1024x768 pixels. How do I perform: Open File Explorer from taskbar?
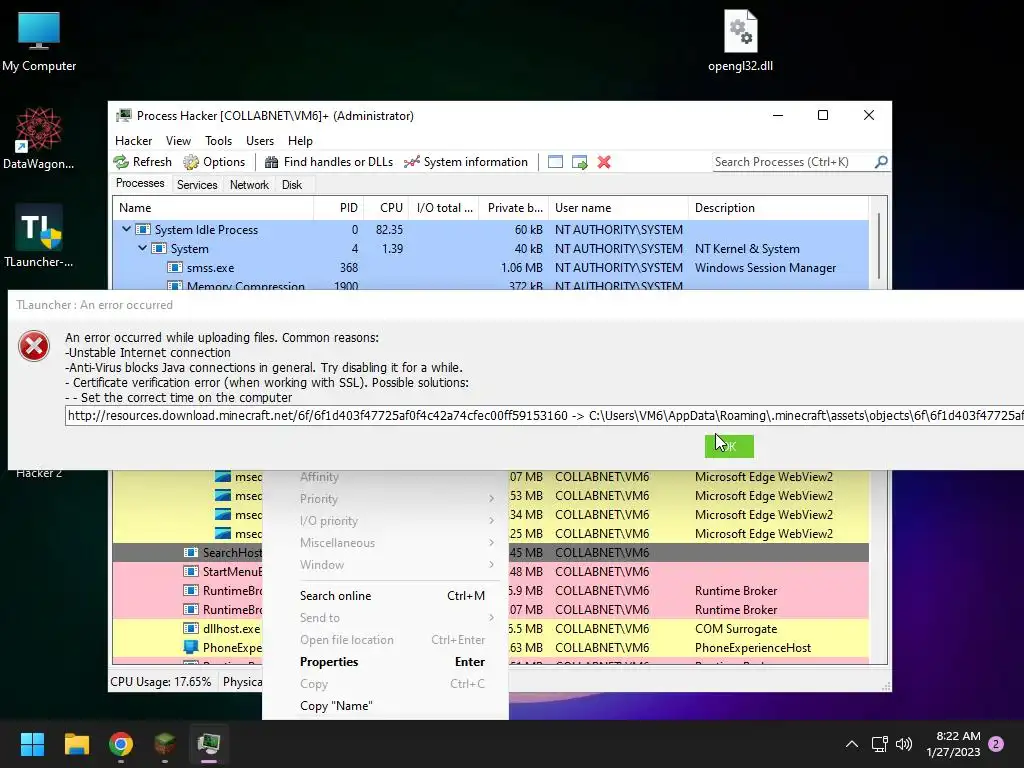pos(76,744)
